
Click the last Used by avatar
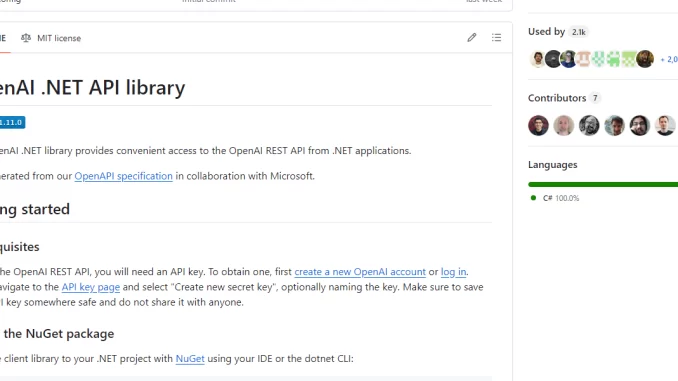(645, 59)
